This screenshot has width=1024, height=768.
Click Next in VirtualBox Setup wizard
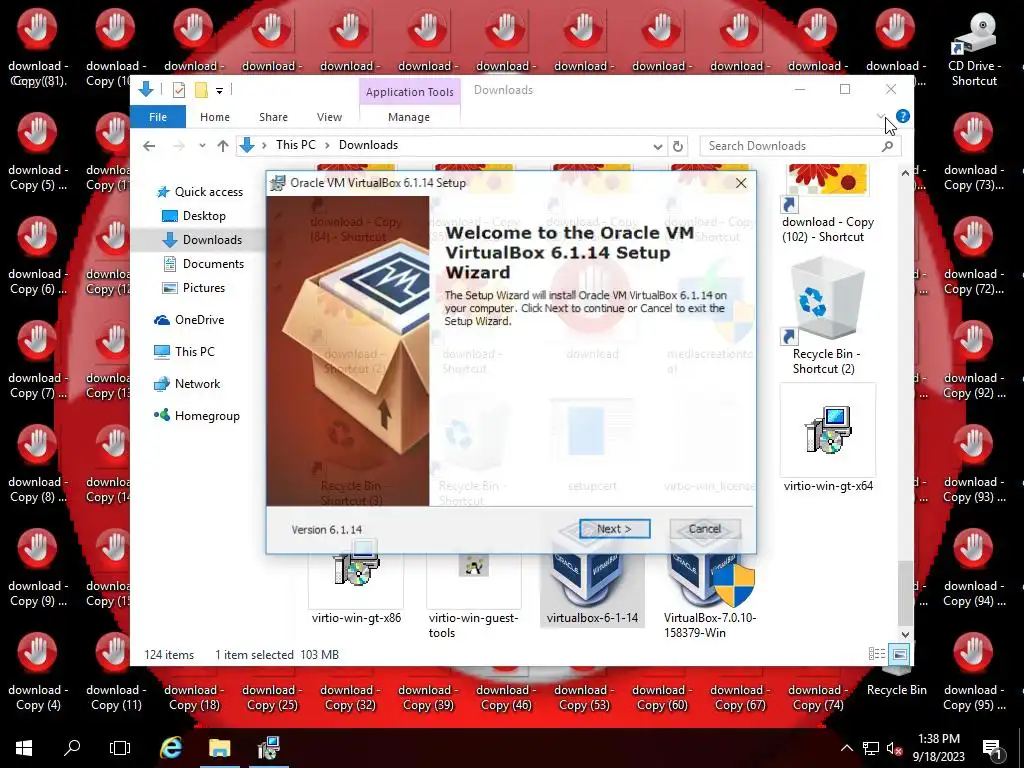tap(615, 529)
